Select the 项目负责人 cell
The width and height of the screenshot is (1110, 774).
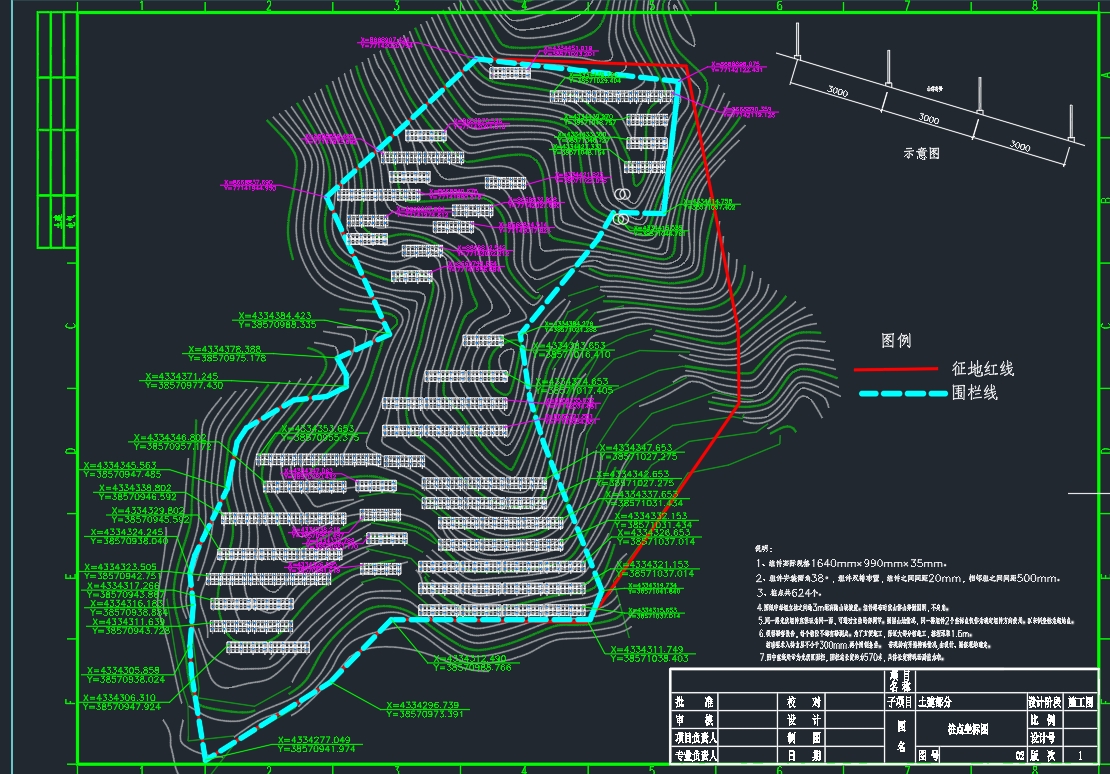(x=694, y=738)
